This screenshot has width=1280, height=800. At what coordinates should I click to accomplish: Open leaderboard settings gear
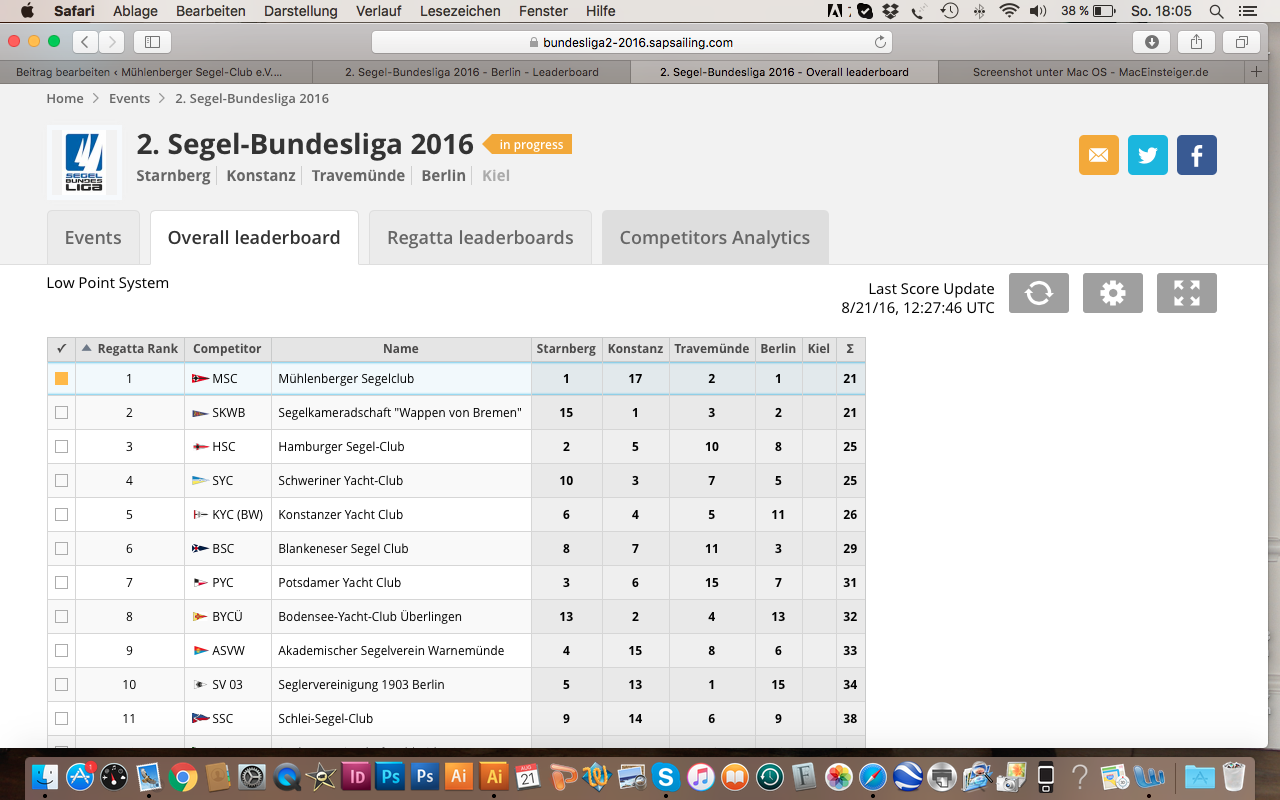click(1112, 293)
